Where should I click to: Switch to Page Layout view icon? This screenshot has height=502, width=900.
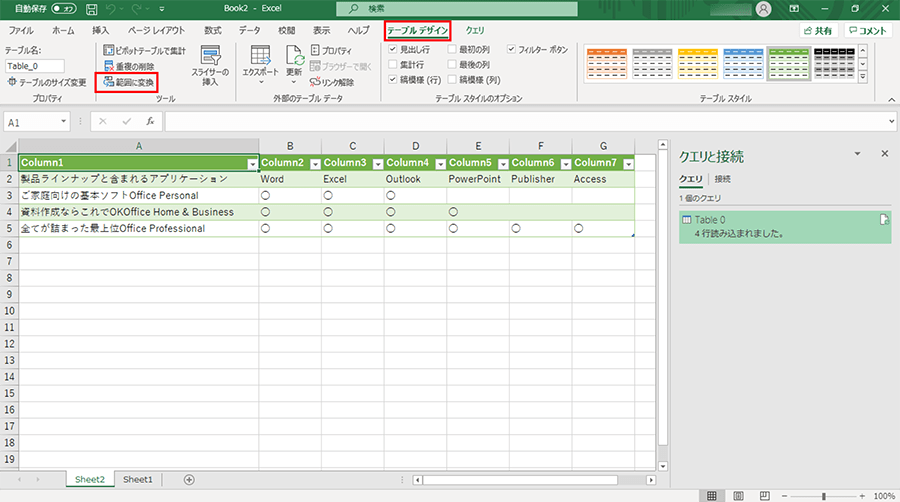pos(738,496)
